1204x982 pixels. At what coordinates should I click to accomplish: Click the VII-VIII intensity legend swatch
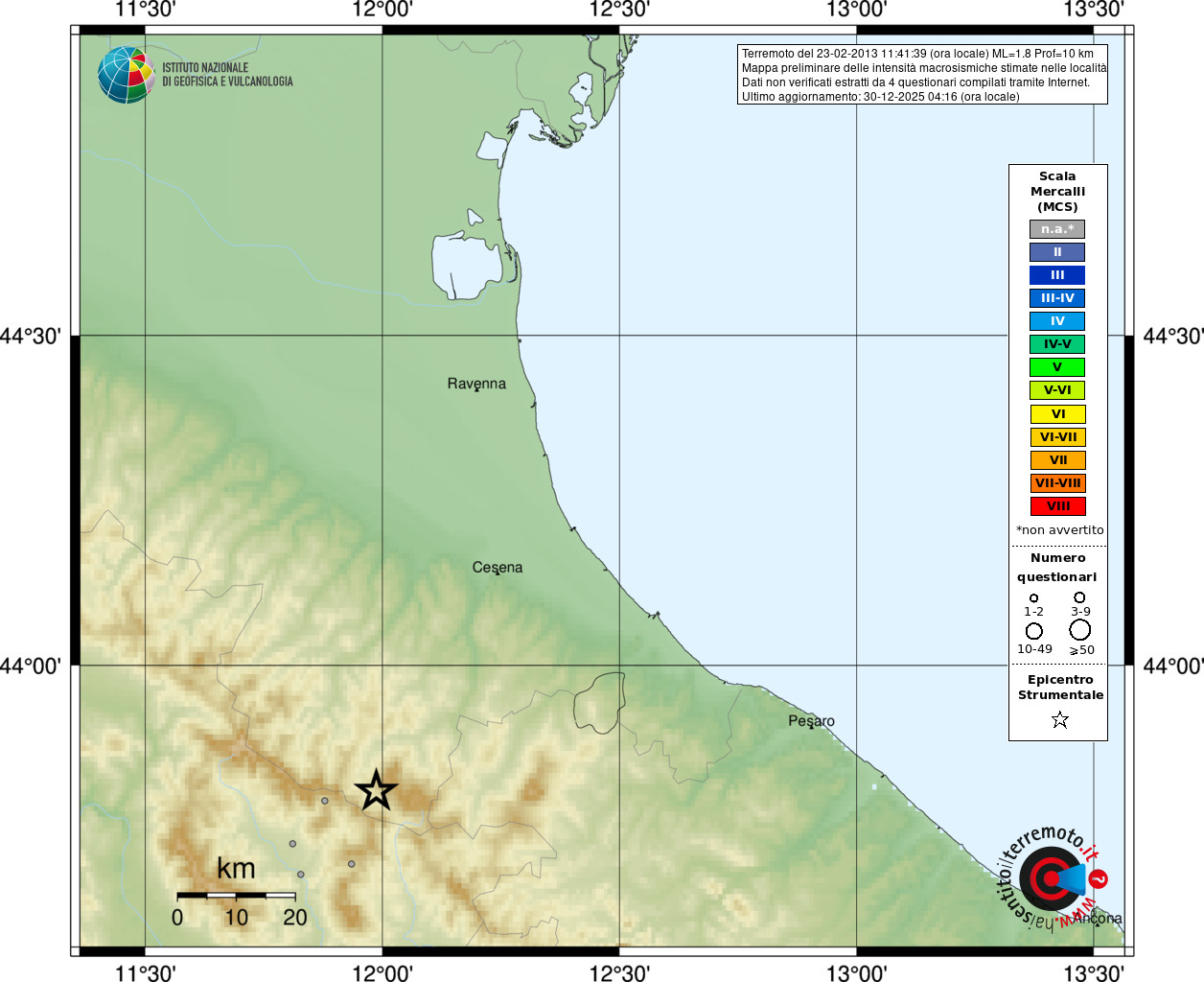point(1057,483)
